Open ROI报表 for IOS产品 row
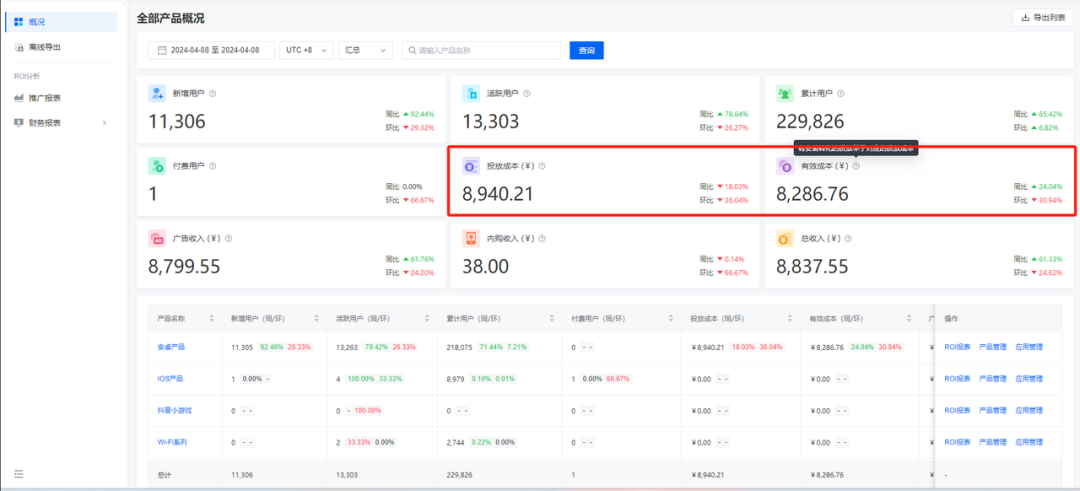 (x=957, y=379)
